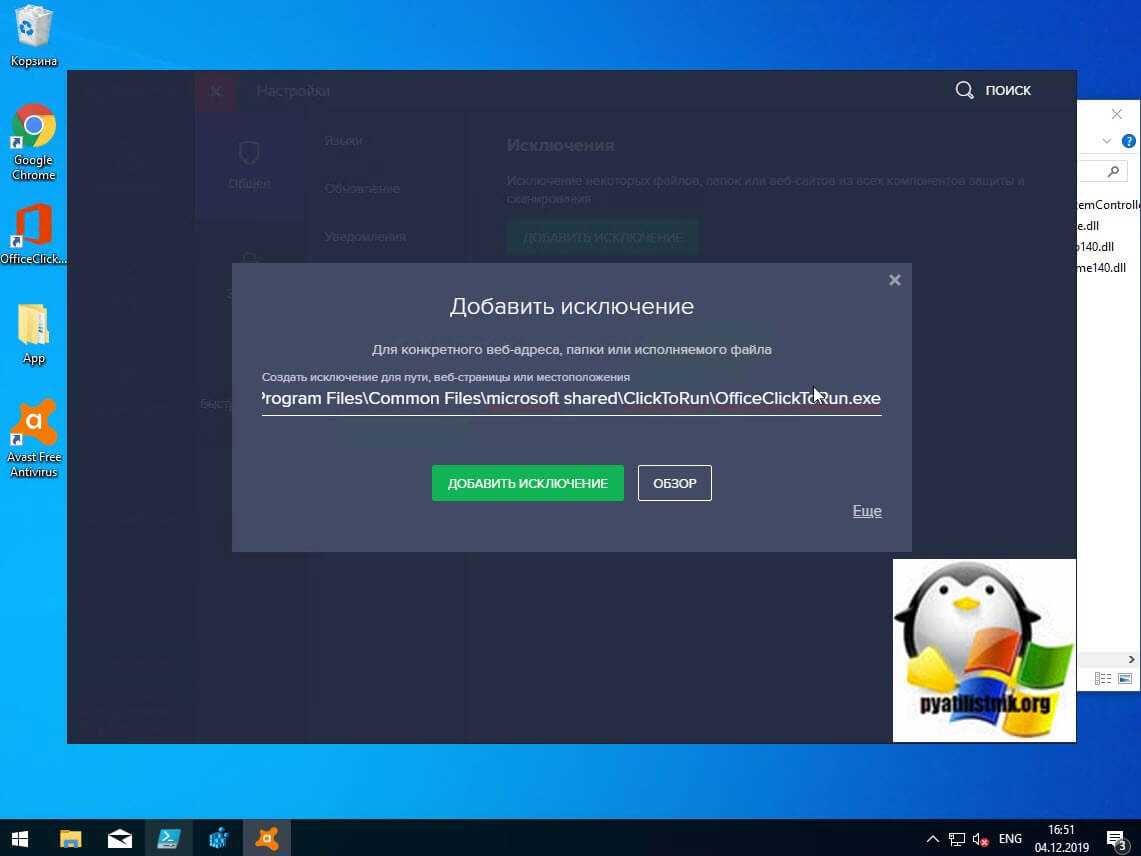Expand the Explorer ribbon chevron
1141x856 pixels.
pyautogui.click(x=1107, y=141)
